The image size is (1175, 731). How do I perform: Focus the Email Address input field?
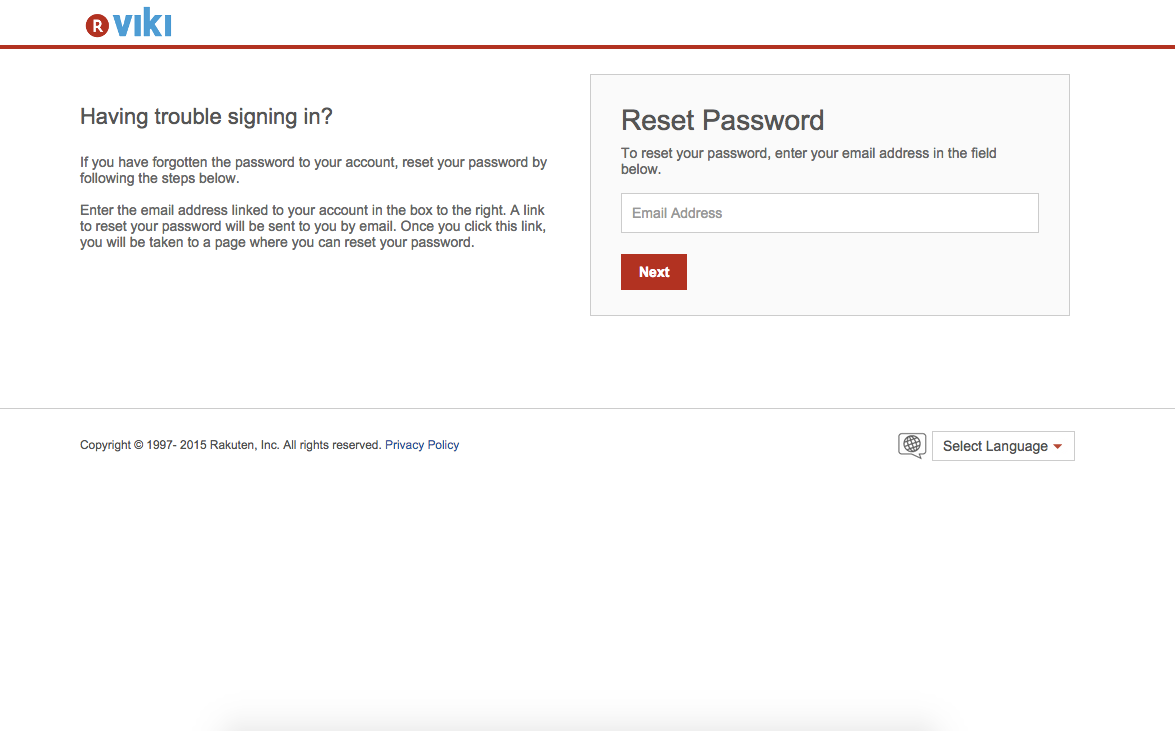(x=830, y=213)
